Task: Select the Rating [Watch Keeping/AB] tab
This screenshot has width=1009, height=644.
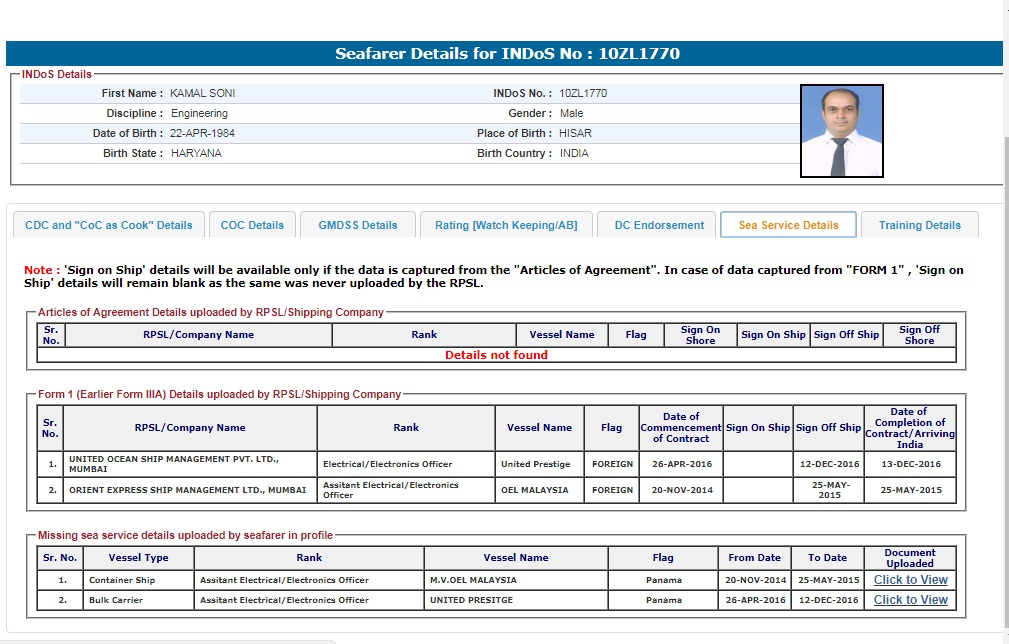Action: [x=506, y=225]
